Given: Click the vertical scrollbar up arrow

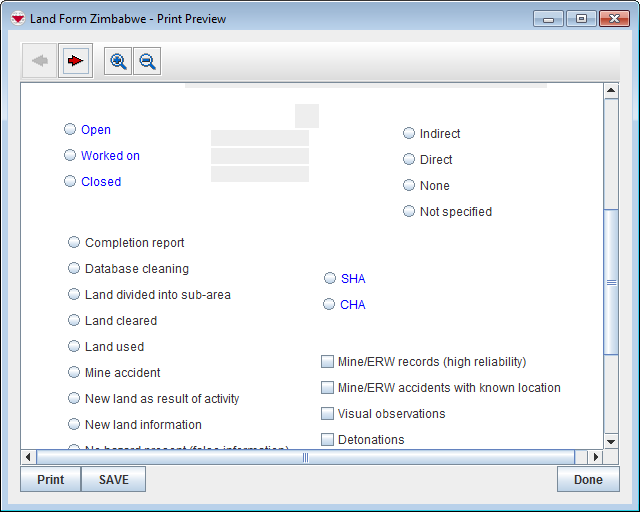Looking at the screenshot, I should coord(611,92).
